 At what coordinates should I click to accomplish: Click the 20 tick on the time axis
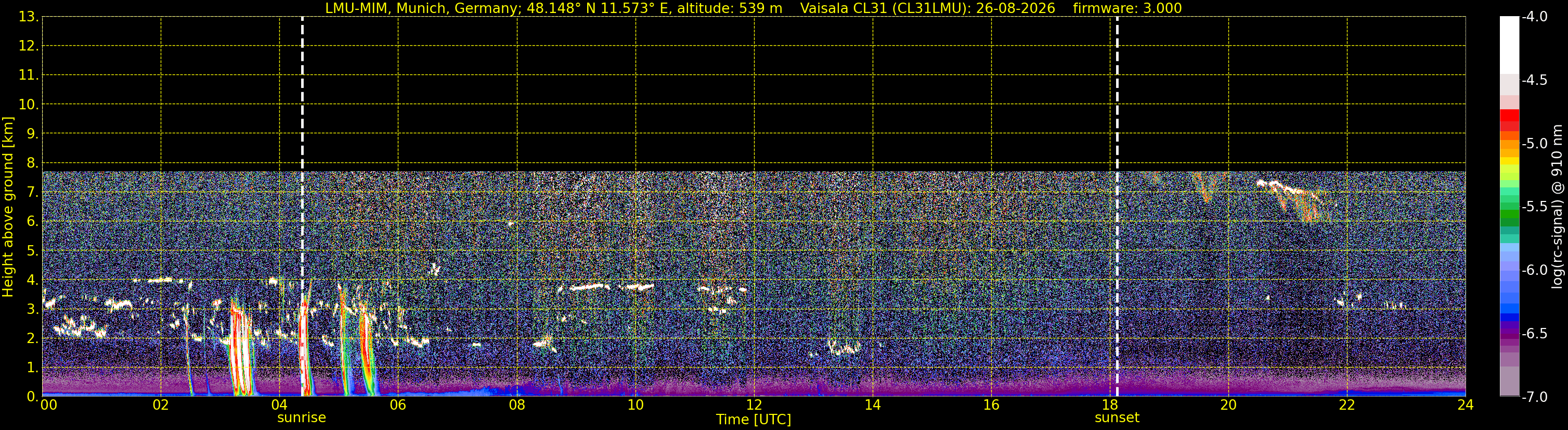click(x=1228, y=405)
